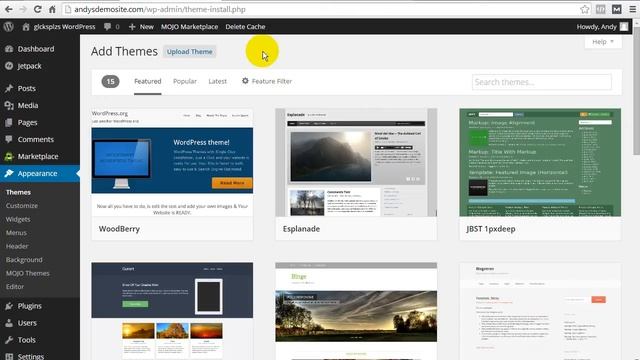
Task: Click the Marketplace sidebar icon
Action: coord(9,156)
